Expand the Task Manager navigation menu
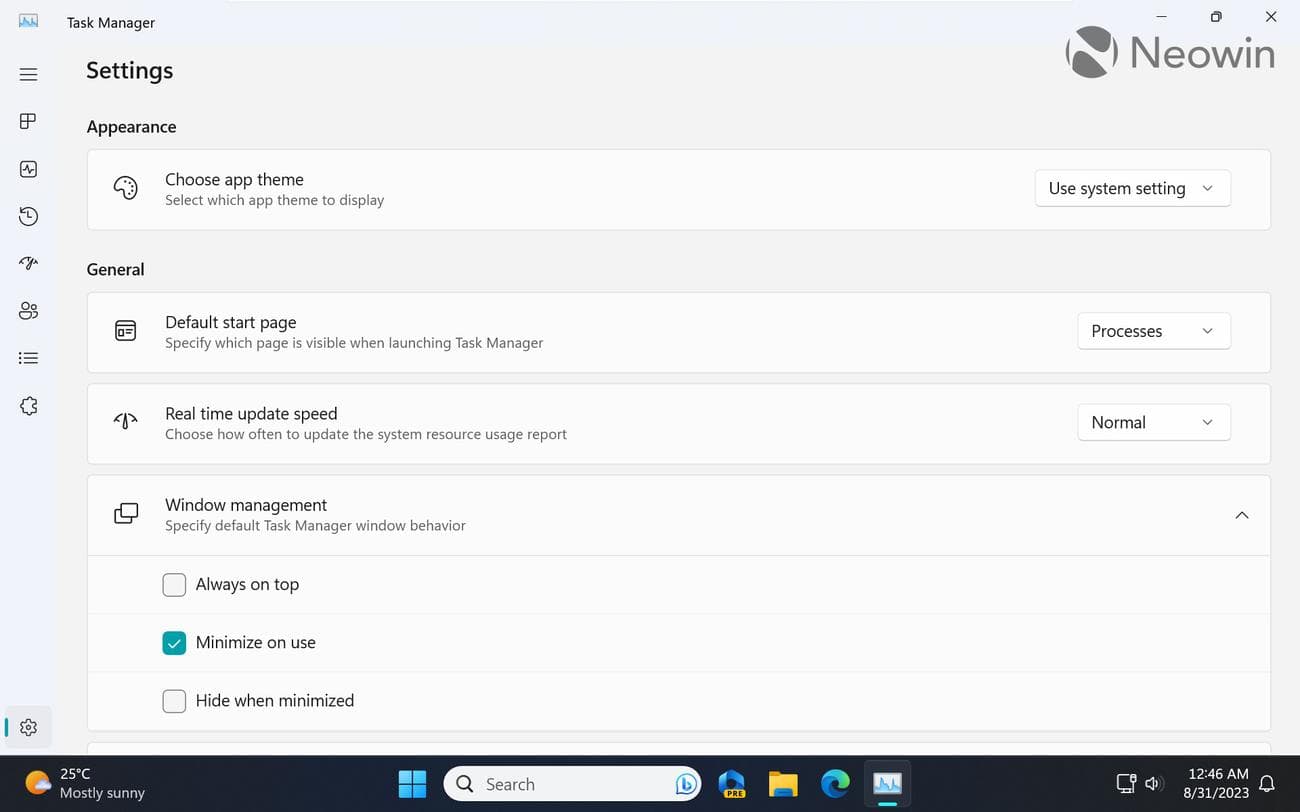The height and width of the screenshot is (812, 1300). click(28, 73)
